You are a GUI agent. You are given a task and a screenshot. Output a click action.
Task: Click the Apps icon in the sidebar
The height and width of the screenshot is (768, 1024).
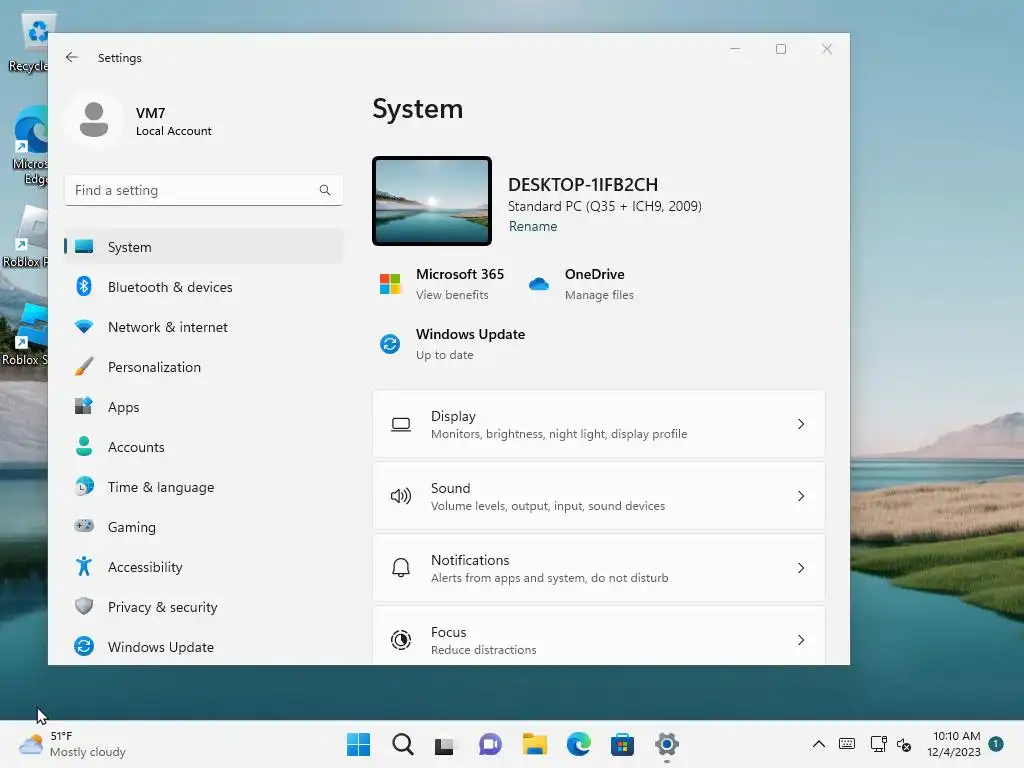[x=84, y=406]
